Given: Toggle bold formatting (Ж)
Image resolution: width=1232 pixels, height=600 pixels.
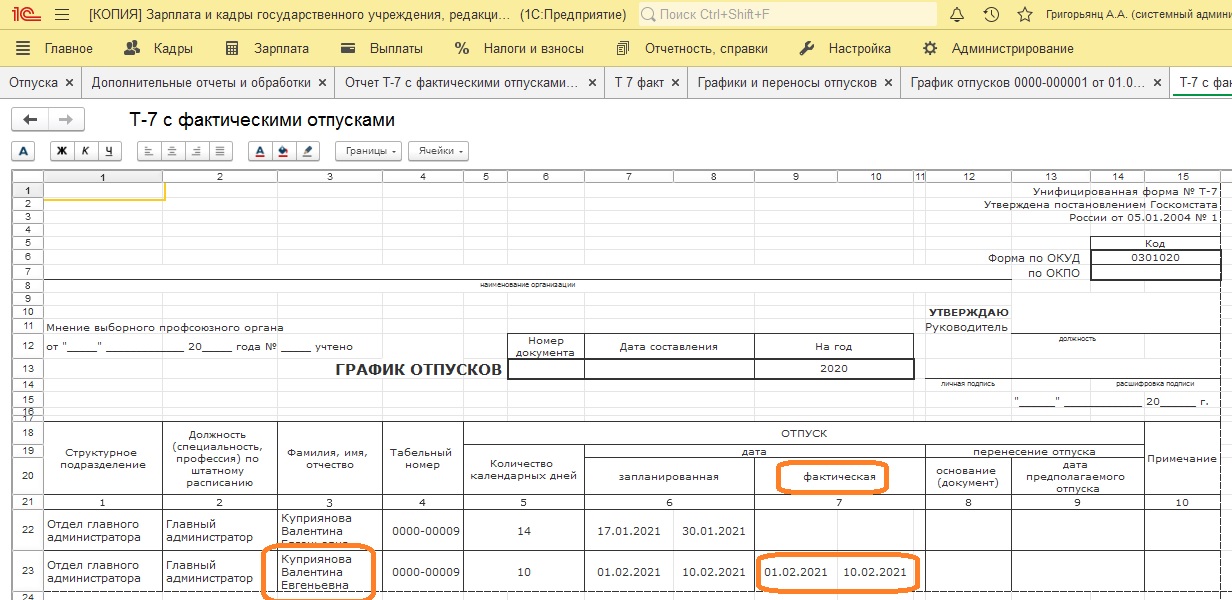Looking at the screenshot, I should click(62, 151).
